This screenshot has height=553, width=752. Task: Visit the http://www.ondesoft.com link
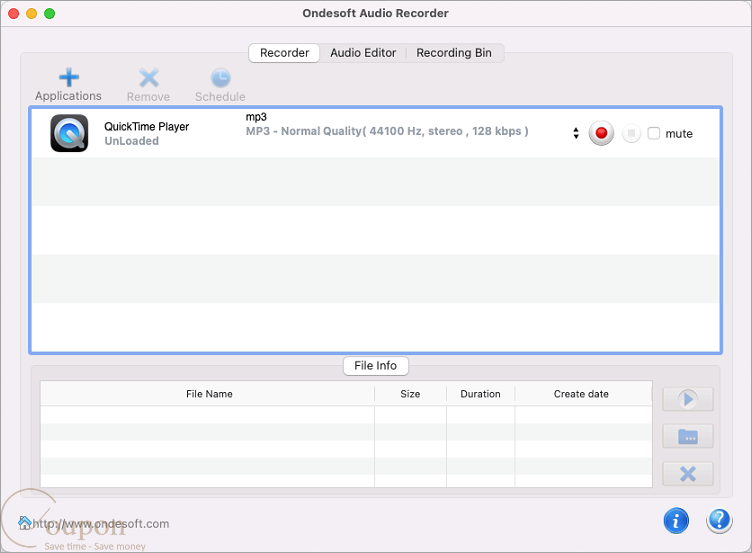[101, 524]
